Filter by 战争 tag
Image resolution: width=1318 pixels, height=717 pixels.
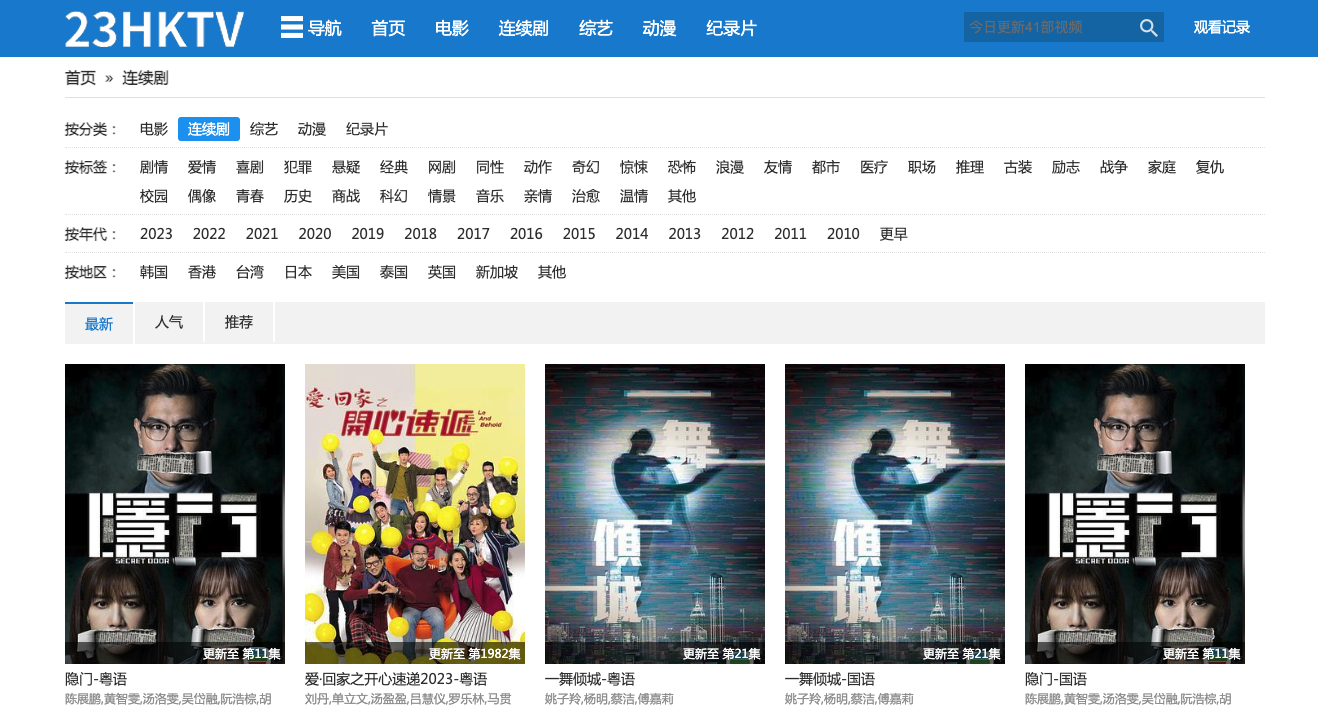pos(1114,167)
